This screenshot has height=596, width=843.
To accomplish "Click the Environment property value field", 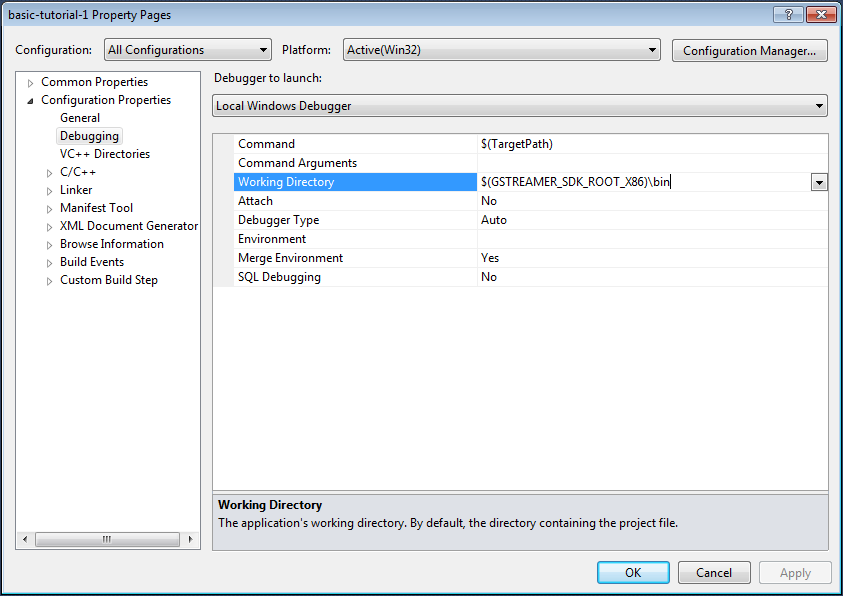I will [650, 239].
